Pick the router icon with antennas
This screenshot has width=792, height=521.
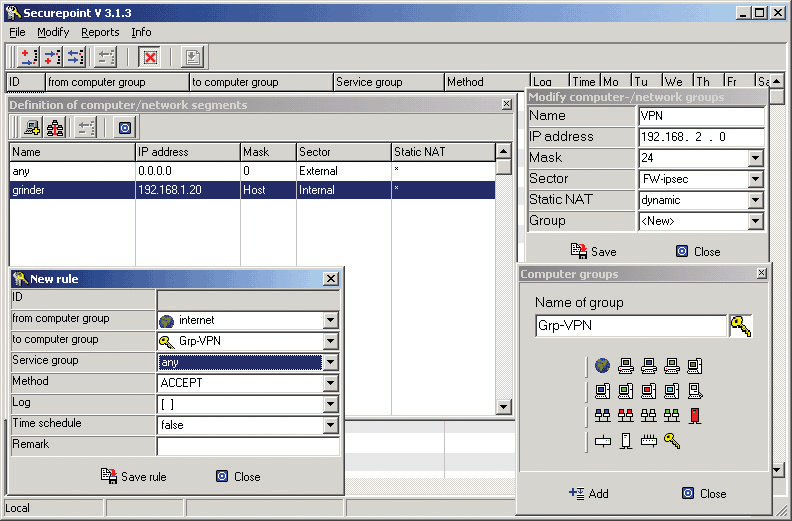point(649,441)
